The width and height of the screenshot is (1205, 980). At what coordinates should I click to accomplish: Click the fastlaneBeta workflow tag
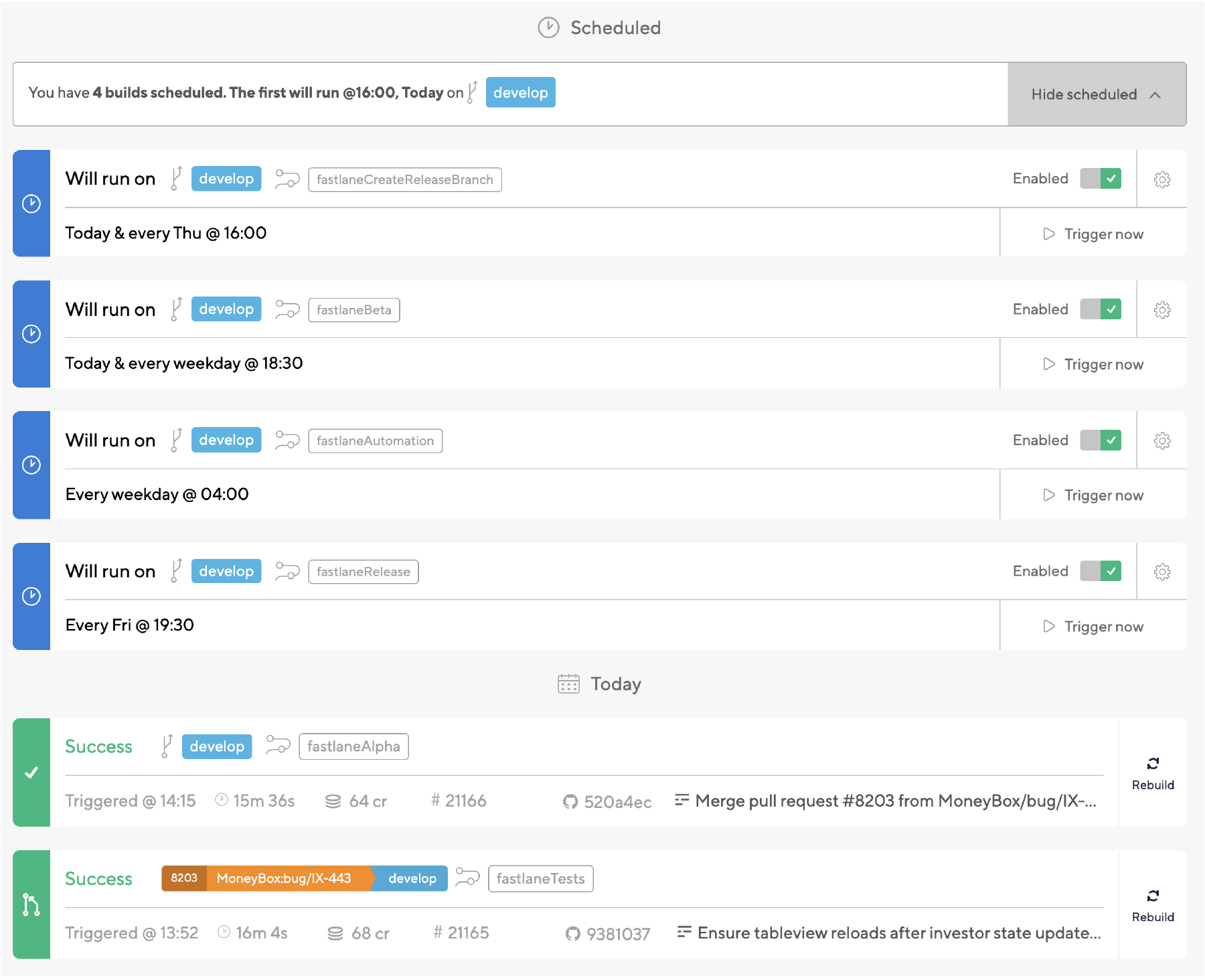coord(353,310)
